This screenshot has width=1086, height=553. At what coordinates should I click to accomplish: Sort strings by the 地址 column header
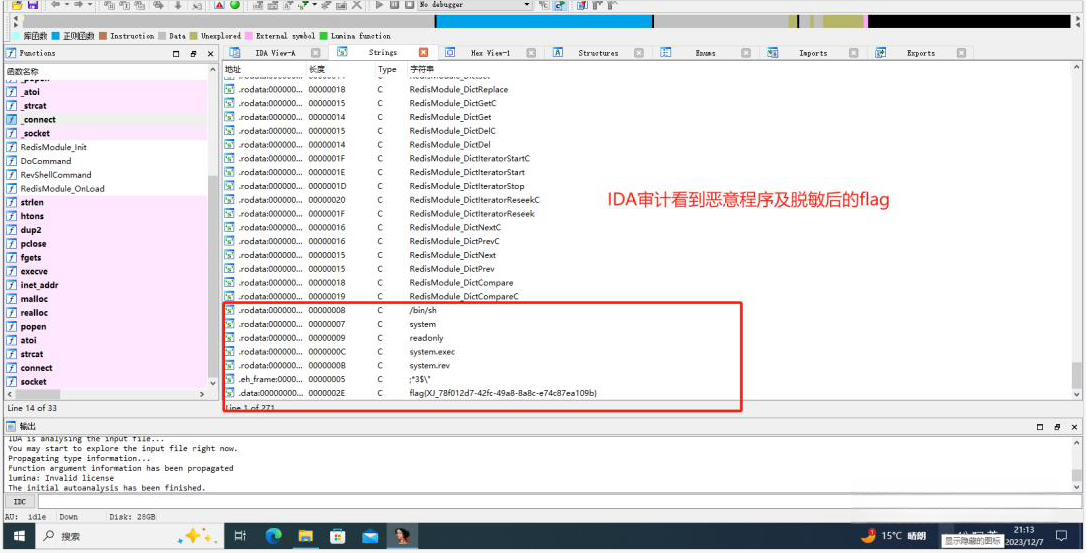(x=264, y=69)
